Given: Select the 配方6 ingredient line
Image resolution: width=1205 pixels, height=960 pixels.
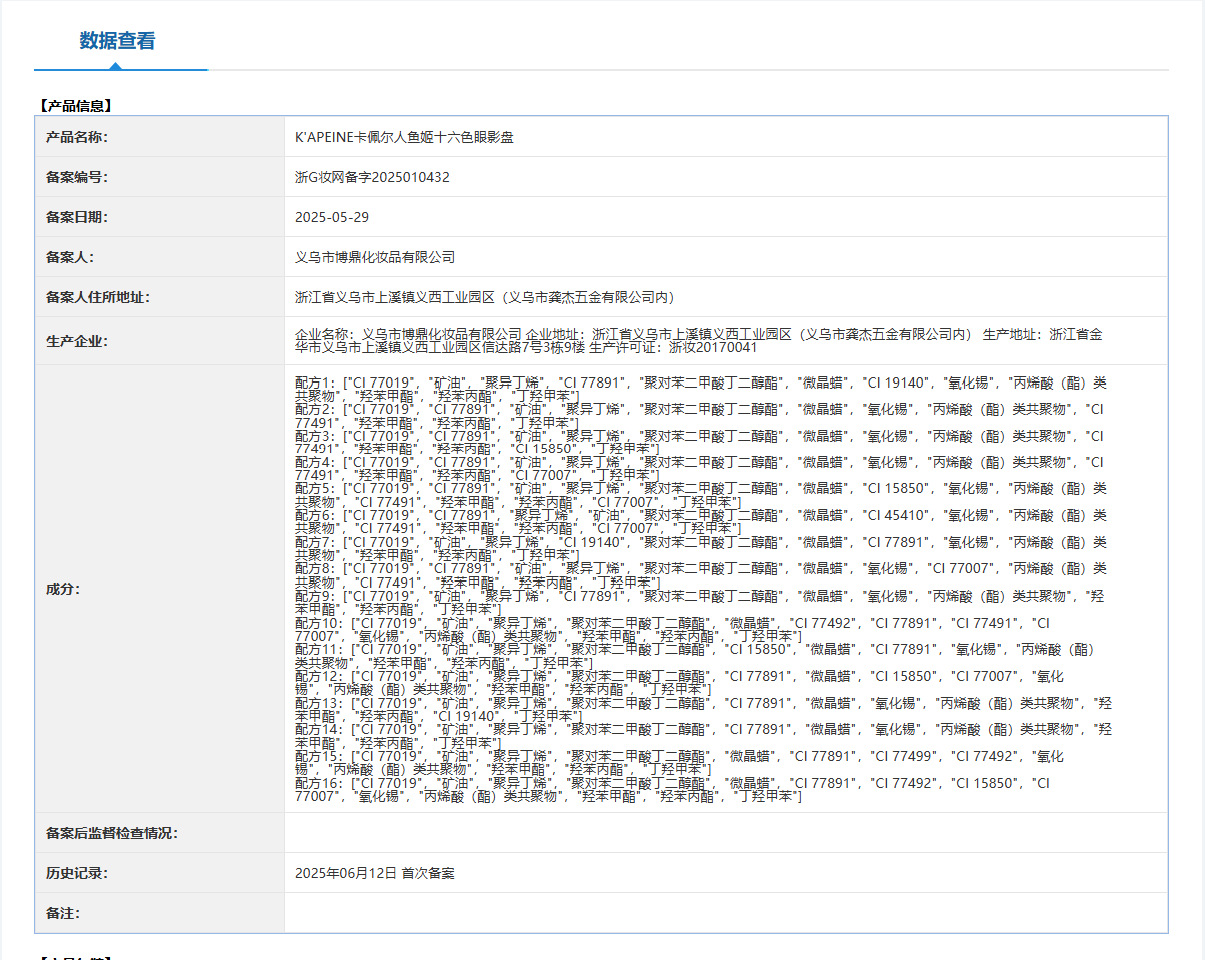Looking at the screenshot, I should (701, 522).
